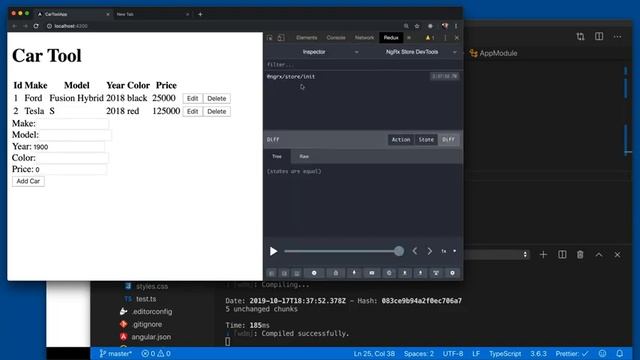Open Changes compare icon in VS Code
Screen dimensions: 640x360
[580, 36]
